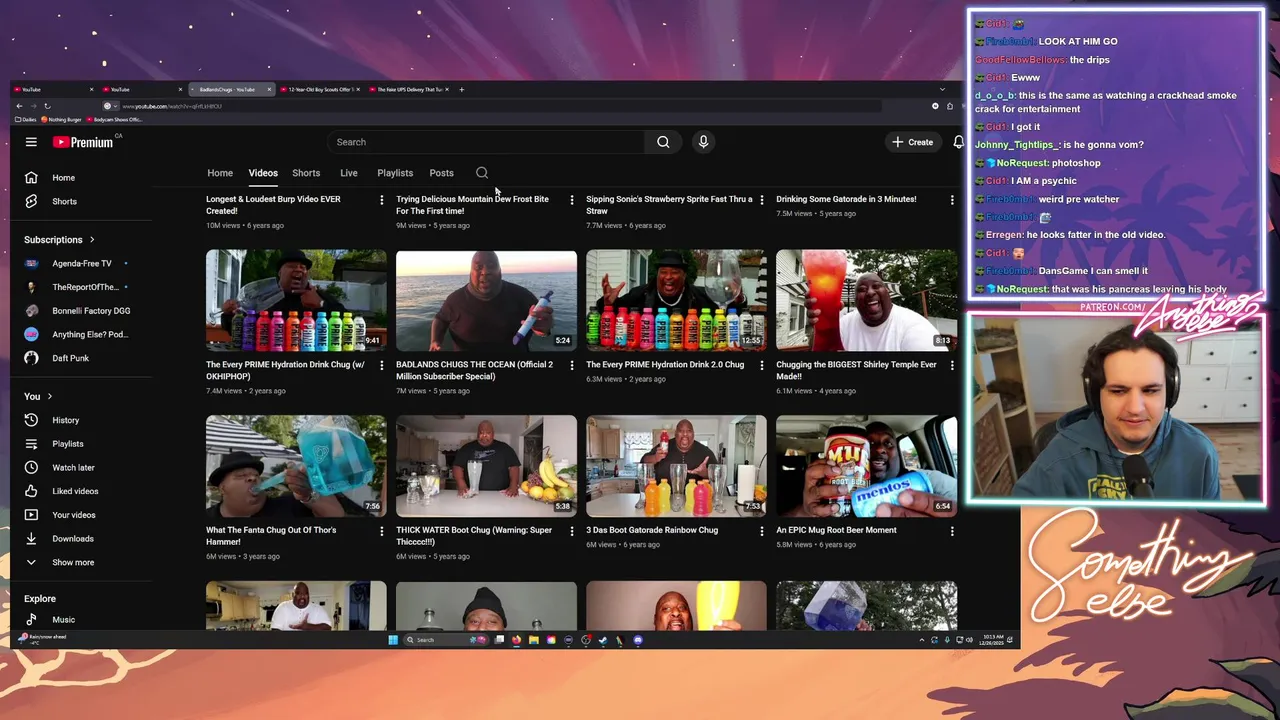Screen dimensions: 1280x720
Task: Switch to the channel Home tab
Action: [220, 173]
